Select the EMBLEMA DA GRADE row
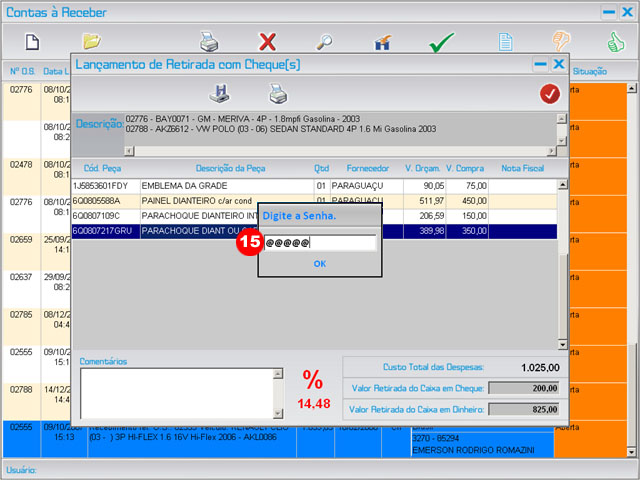The height and width of the screenshot is (480, 640). pos(314,186)
